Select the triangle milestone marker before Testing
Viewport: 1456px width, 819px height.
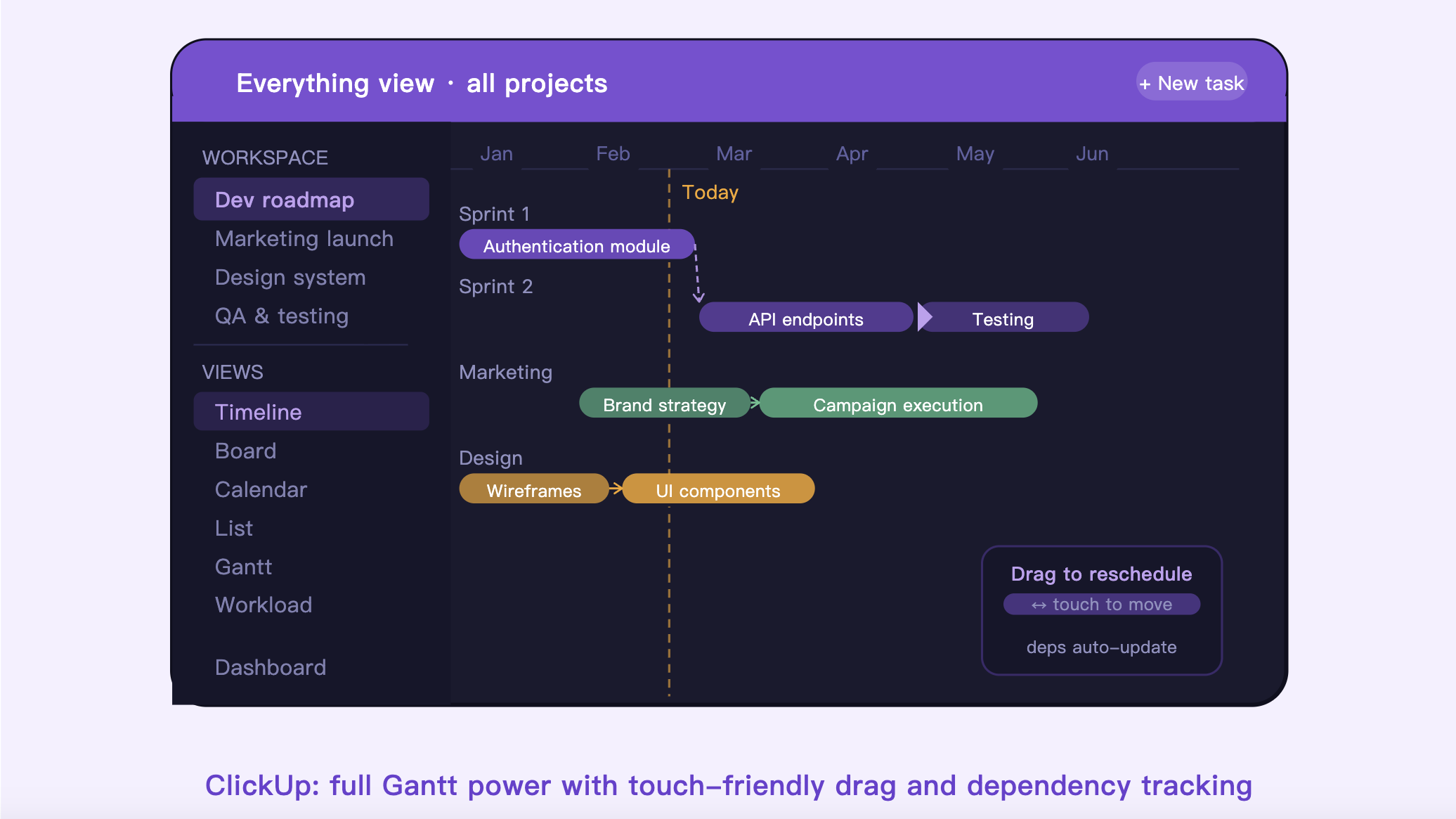pyautogui.click(x=925, y=317)
